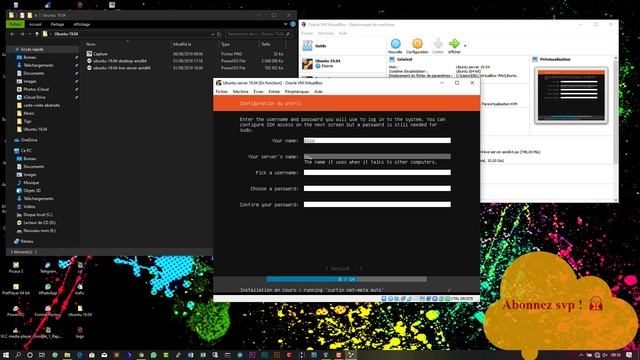Image resolution: width=640 pixels, height=360 pixels.
Task: Click the Fichier tab in File Explorer
Action: pos(15,24)
